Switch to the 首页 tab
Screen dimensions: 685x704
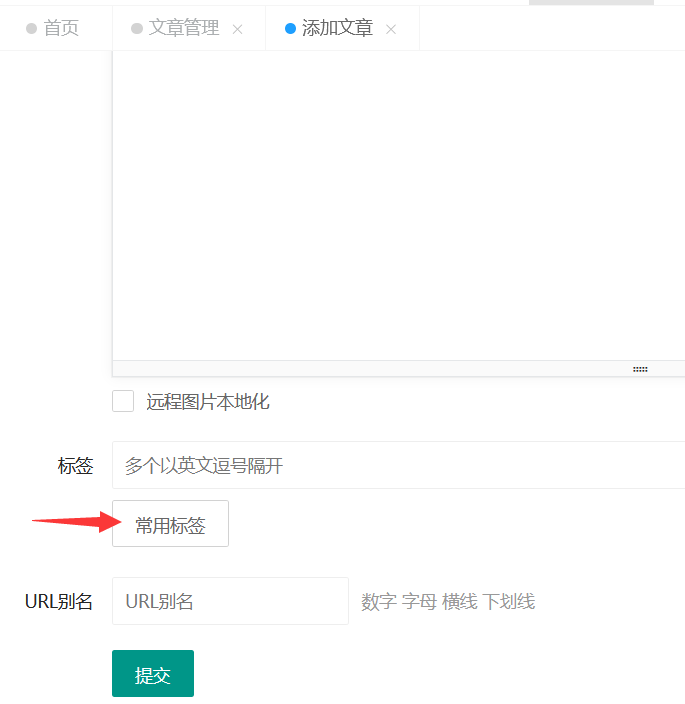point(56,28)
